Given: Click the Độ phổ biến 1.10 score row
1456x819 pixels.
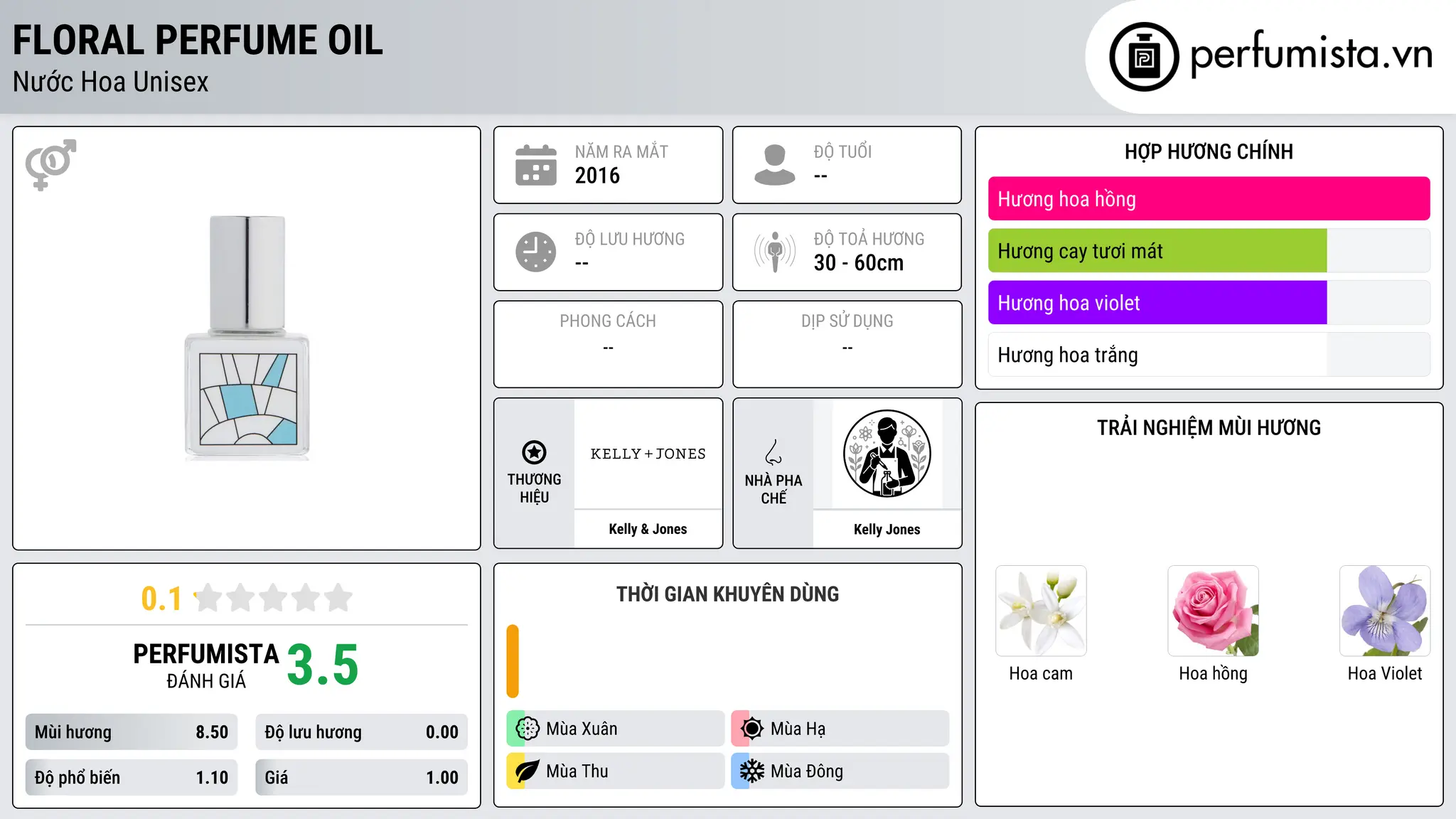Looking at the screenshot, I should [132, 778].
